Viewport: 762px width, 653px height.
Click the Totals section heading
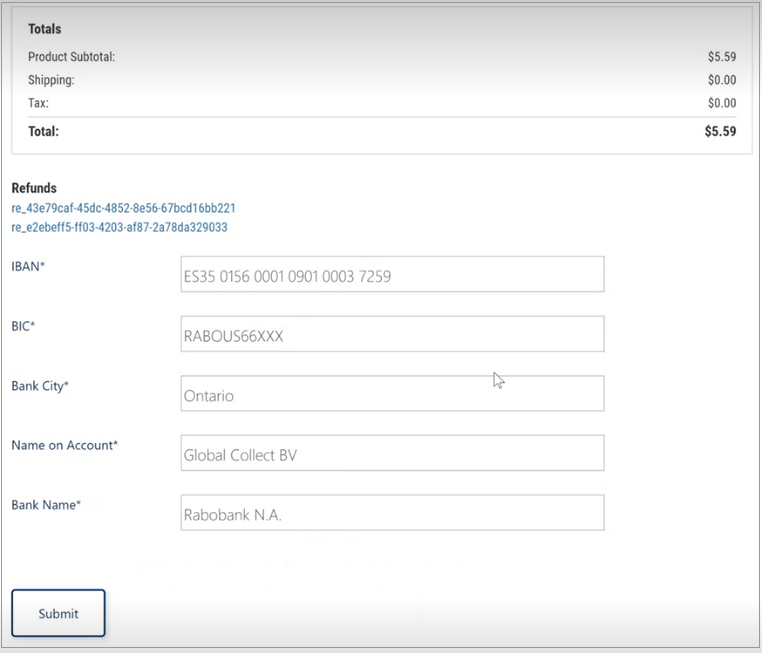point(44,29)
